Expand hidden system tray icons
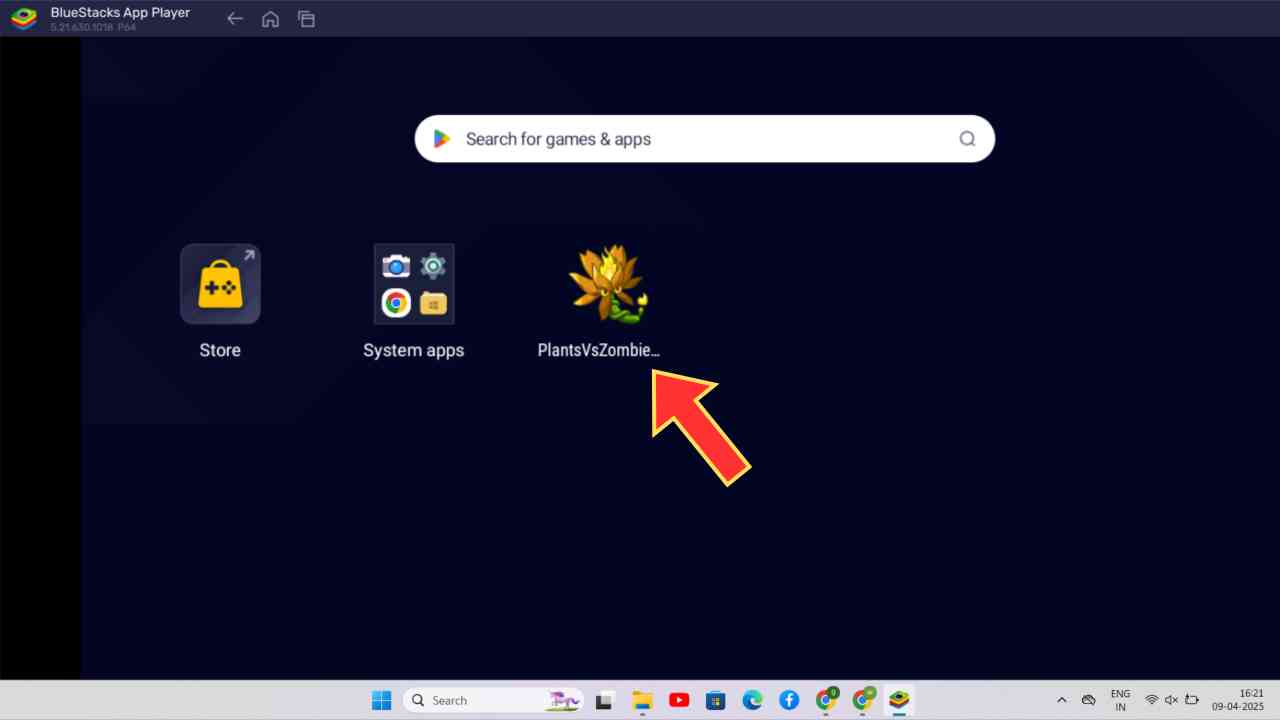The width and height of the screenshot is (1280, 720). click(x=1061, y=700)
